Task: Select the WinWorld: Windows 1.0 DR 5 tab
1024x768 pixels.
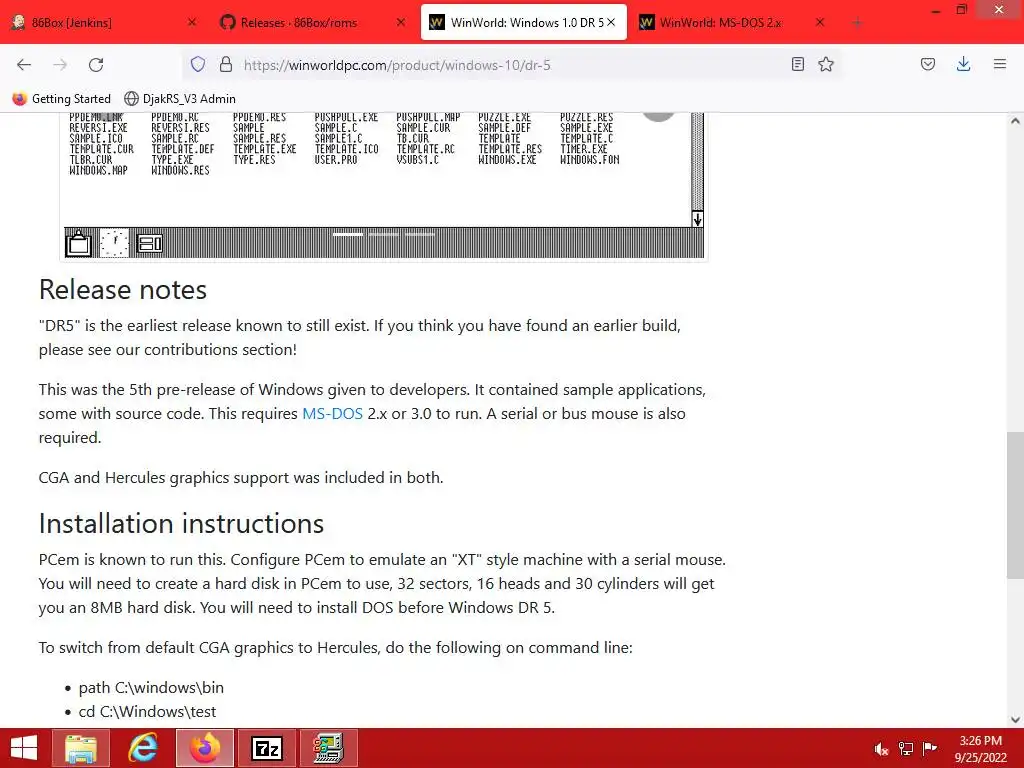Action: point(526,22)
